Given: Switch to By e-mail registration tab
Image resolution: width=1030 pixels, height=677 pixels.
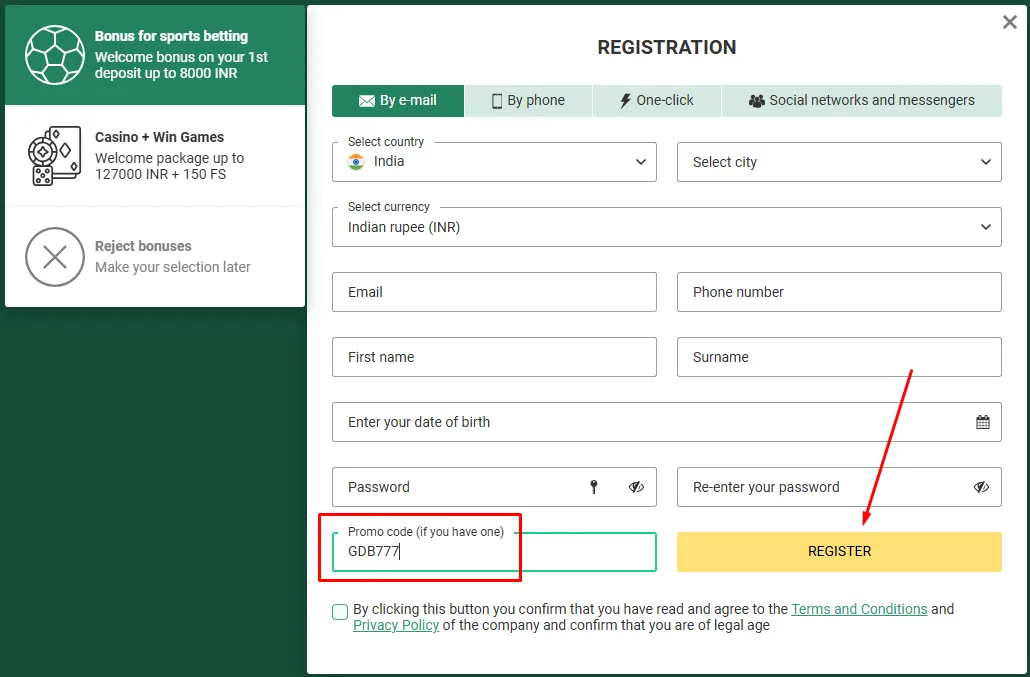Looking at the screenshot, I should [x=398, y=100].
